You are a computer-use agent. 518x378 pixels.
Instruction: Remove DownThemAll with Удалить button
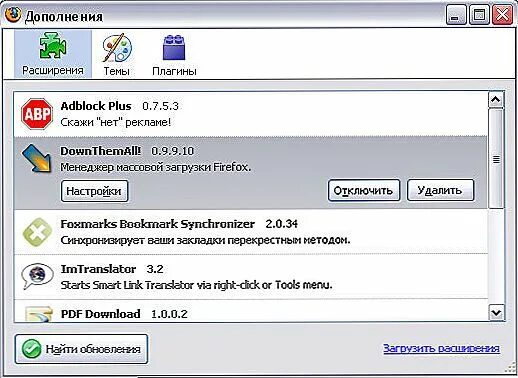440,190
